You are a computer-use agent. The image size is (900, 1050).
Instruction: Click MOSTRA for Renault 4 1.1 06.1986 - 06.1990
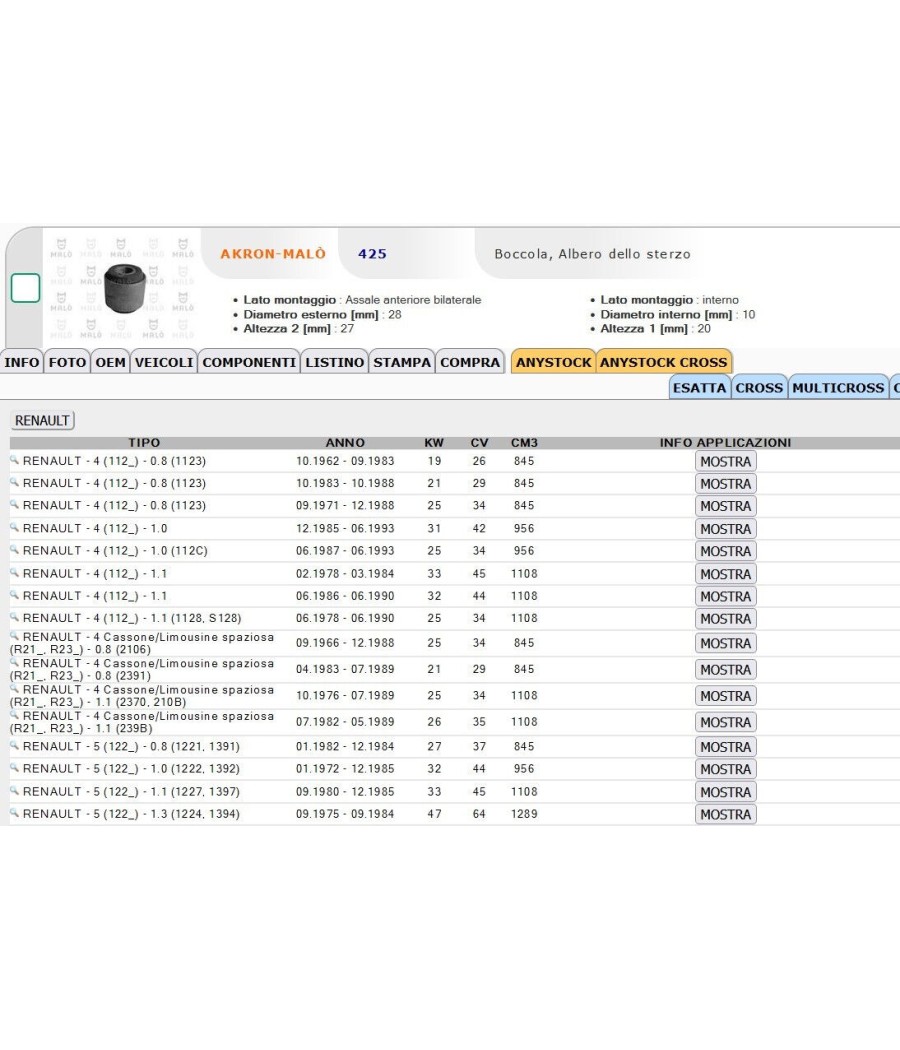click(726, 596)
